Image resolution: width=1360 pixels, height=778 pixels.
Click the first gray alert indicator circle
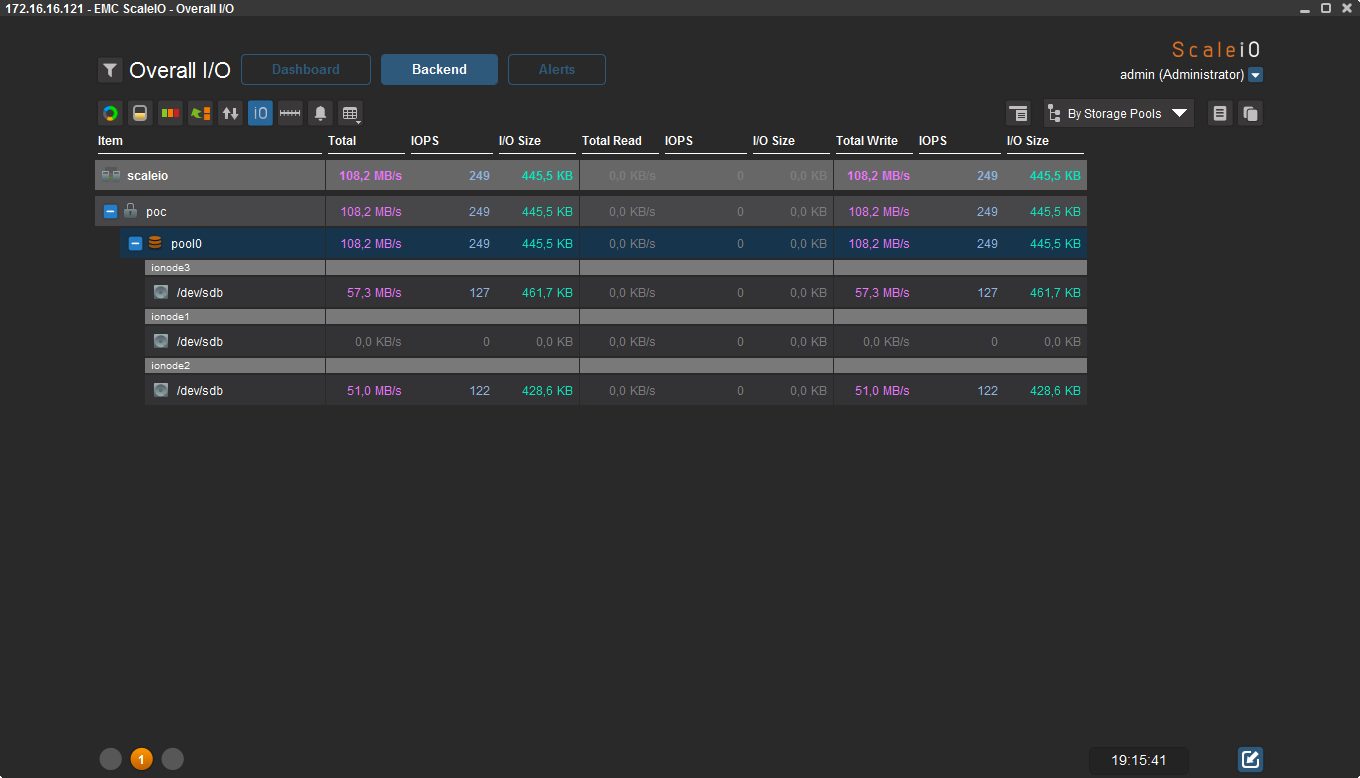[110, 759]
